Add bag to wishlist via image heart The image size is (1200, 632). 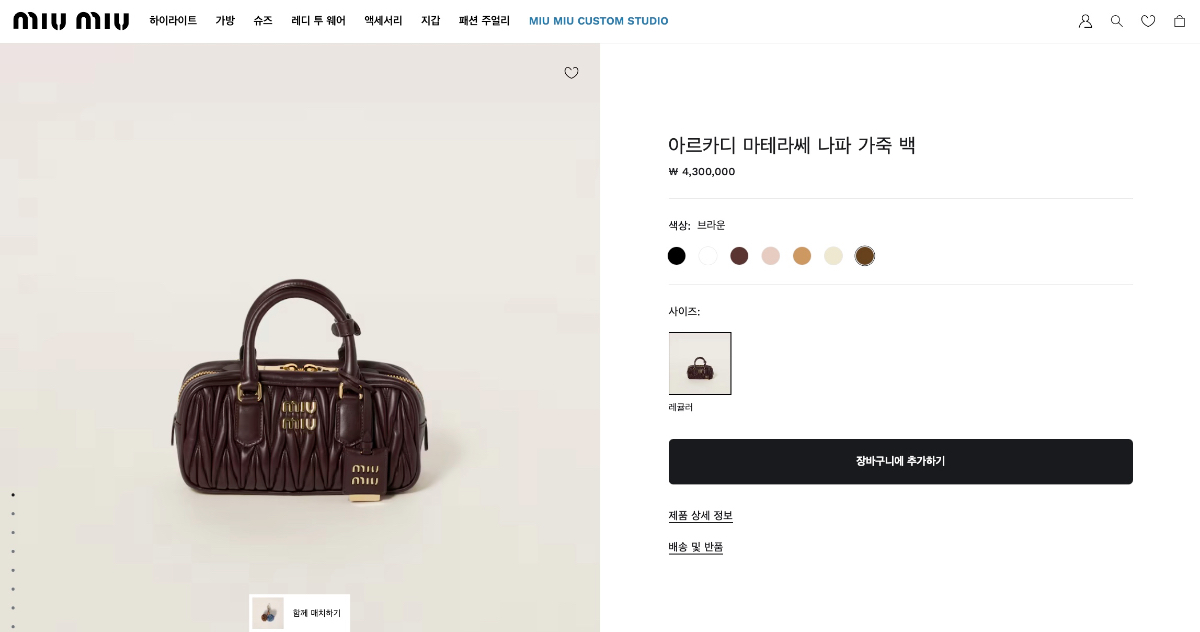click(x=571, y=73)
